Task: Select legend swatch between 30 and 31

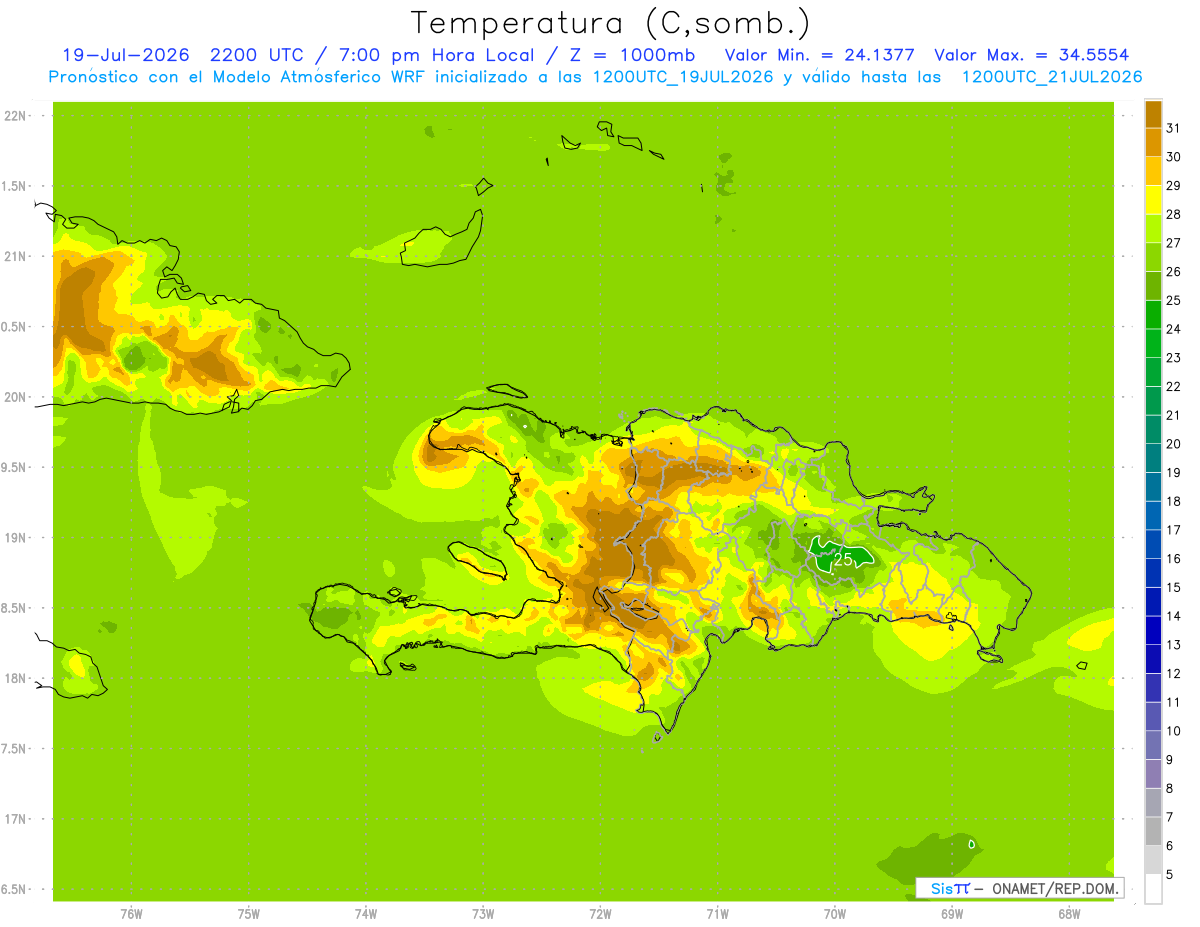Action: (1153, 141)
